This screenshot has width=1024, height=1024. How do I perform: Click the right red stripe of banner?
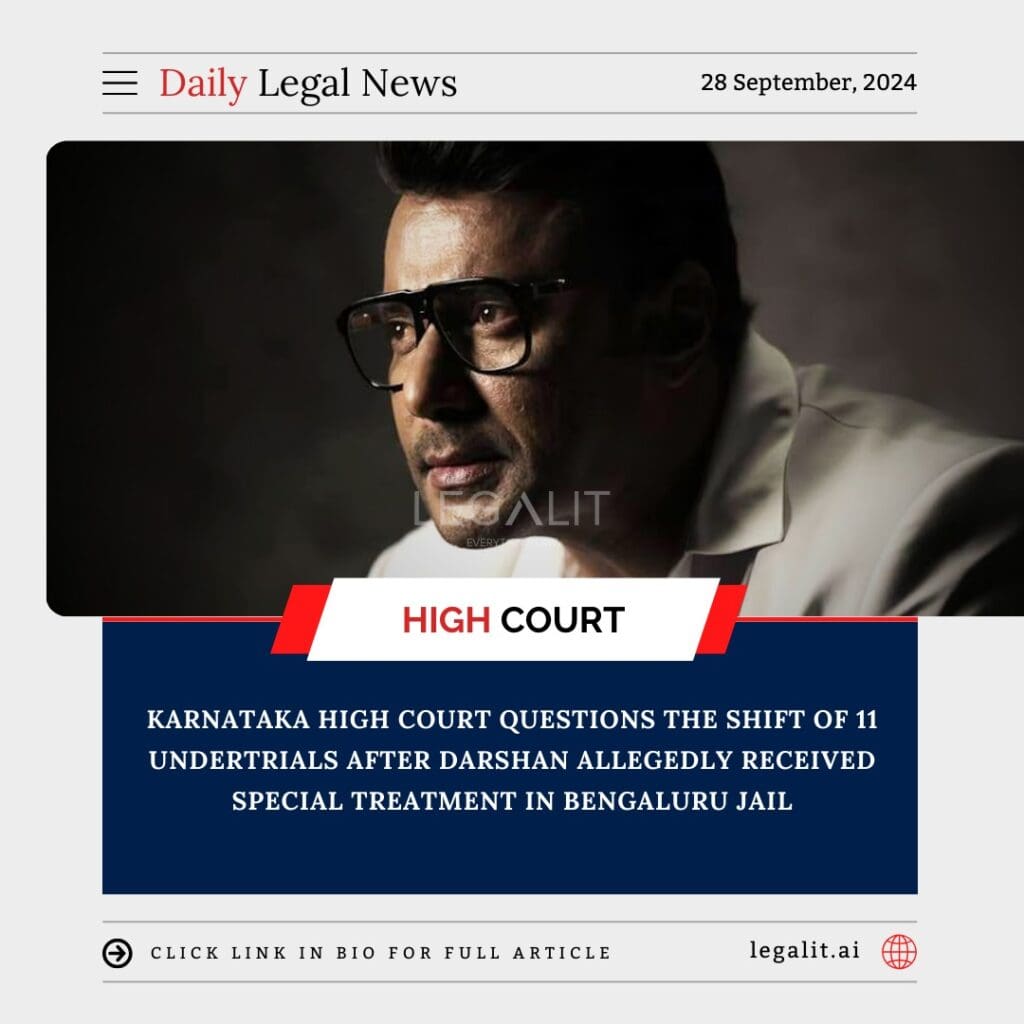coord(722,619)
